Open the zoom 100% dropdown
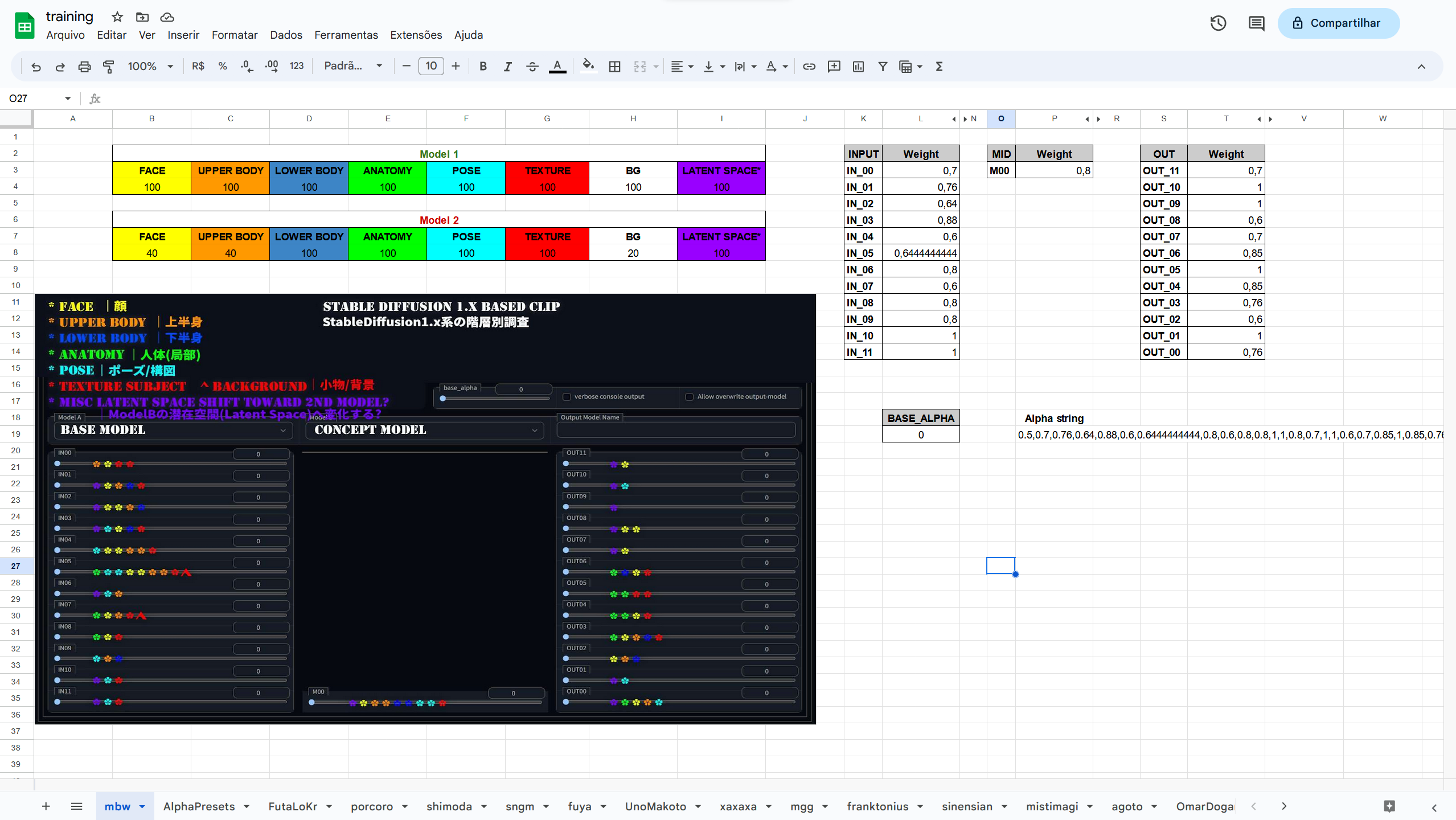 point(150,67)
